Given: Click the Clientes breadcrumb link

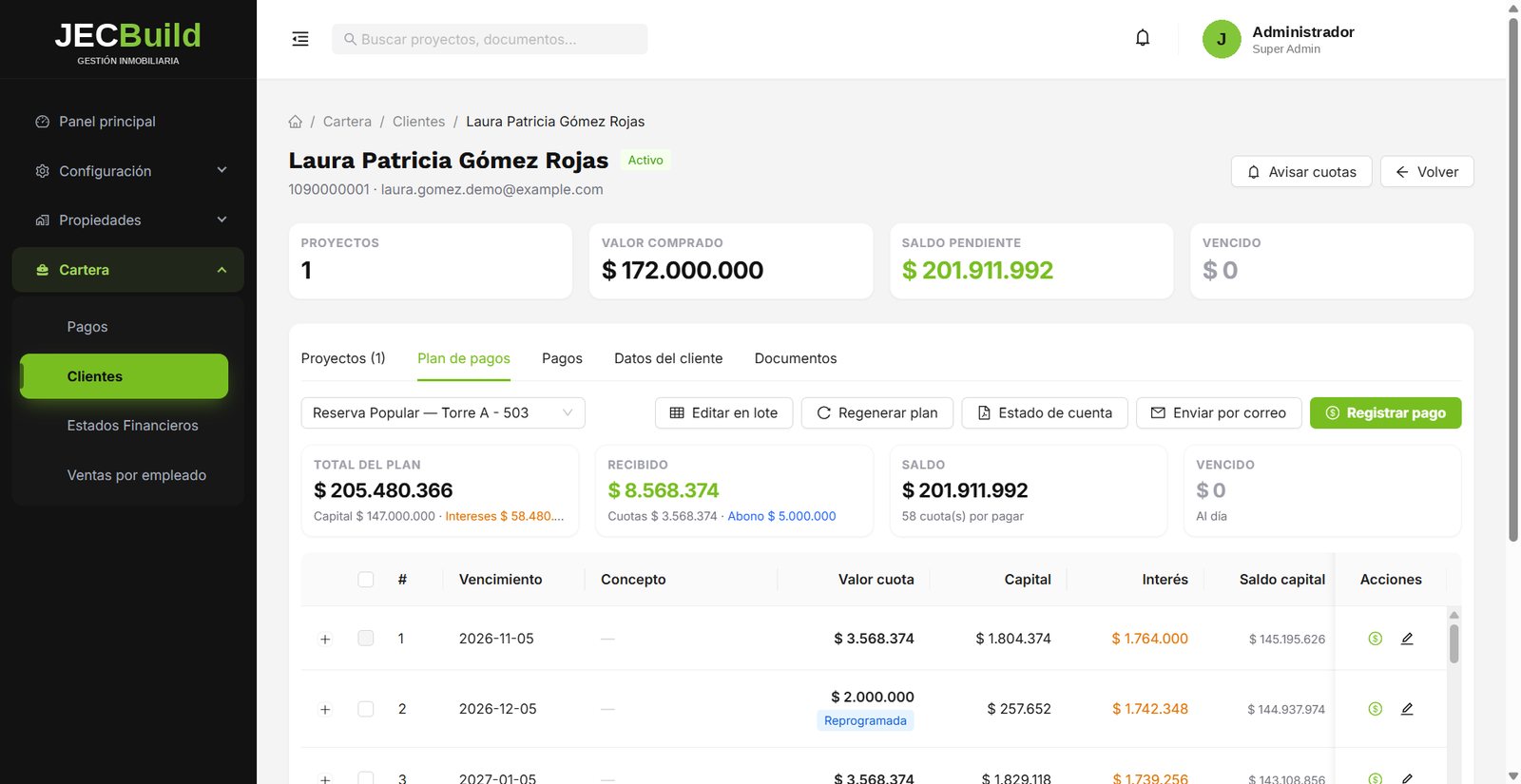Looking at the screenshot, I should tap(418, 122).
